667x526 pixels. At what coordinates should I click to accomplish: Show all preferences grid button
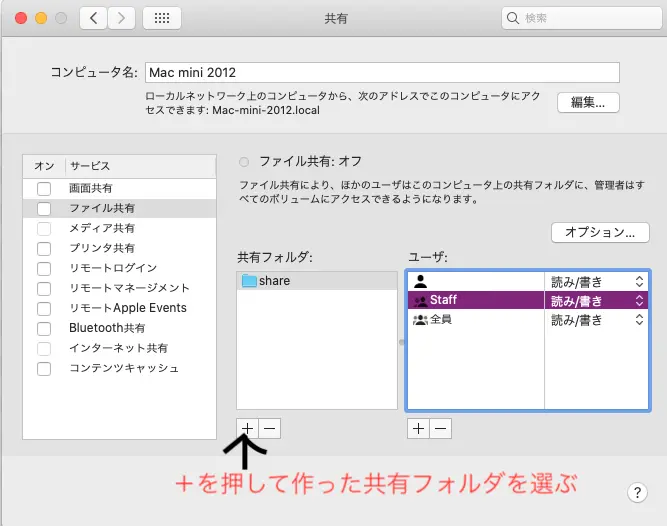(162, 18)
